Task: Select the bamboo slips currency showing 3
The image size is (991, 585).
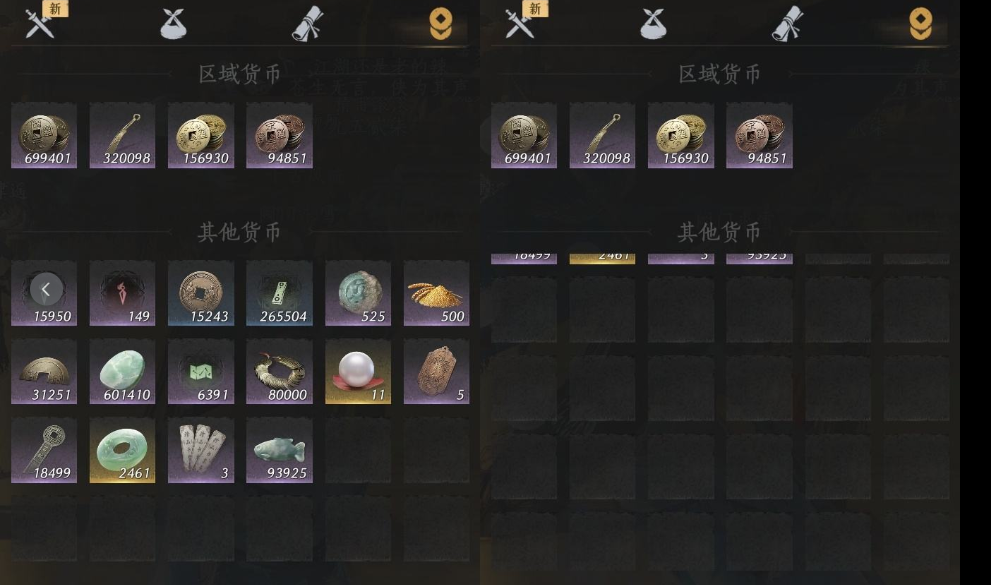Action: tap(201, 450)
